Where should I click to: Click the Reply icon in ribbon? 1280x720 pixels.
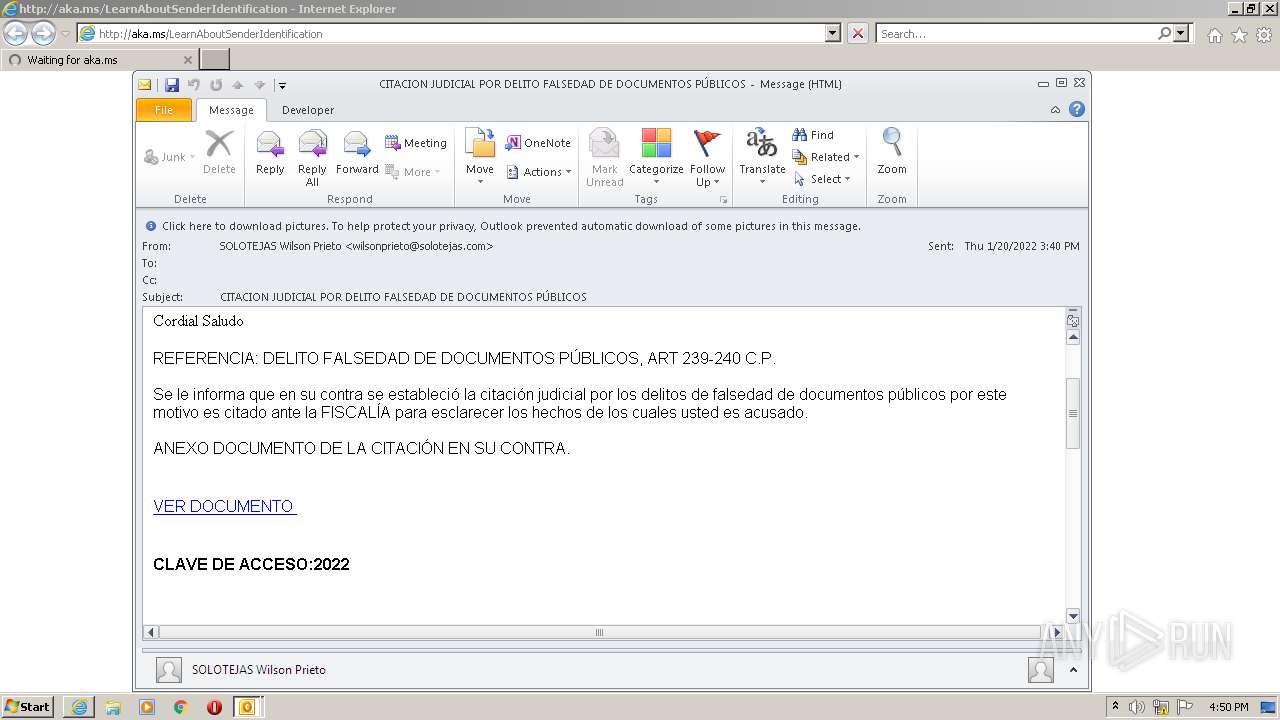(x=270, y=153)
